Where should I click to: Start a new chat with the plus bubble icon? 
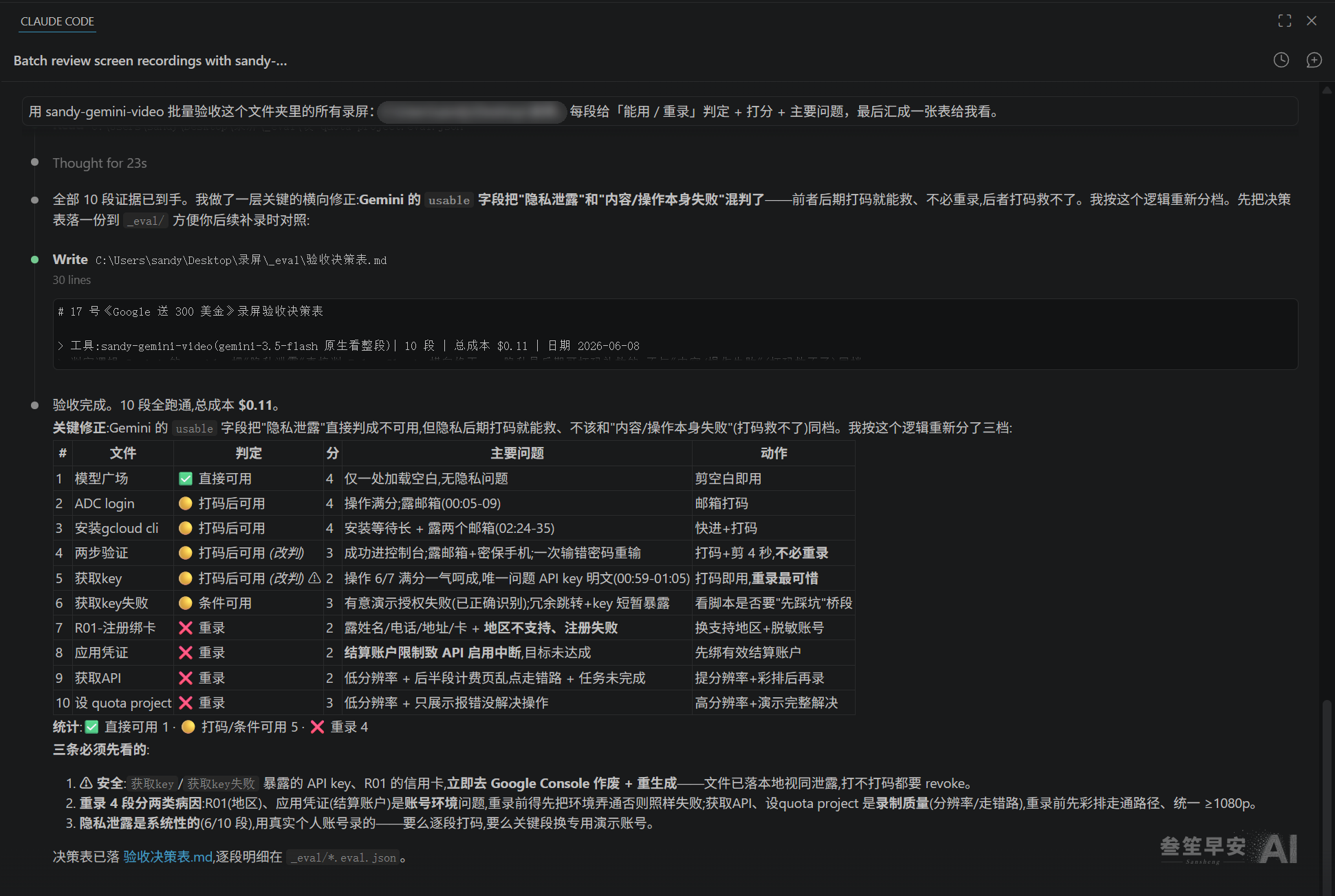(1314, 60)
